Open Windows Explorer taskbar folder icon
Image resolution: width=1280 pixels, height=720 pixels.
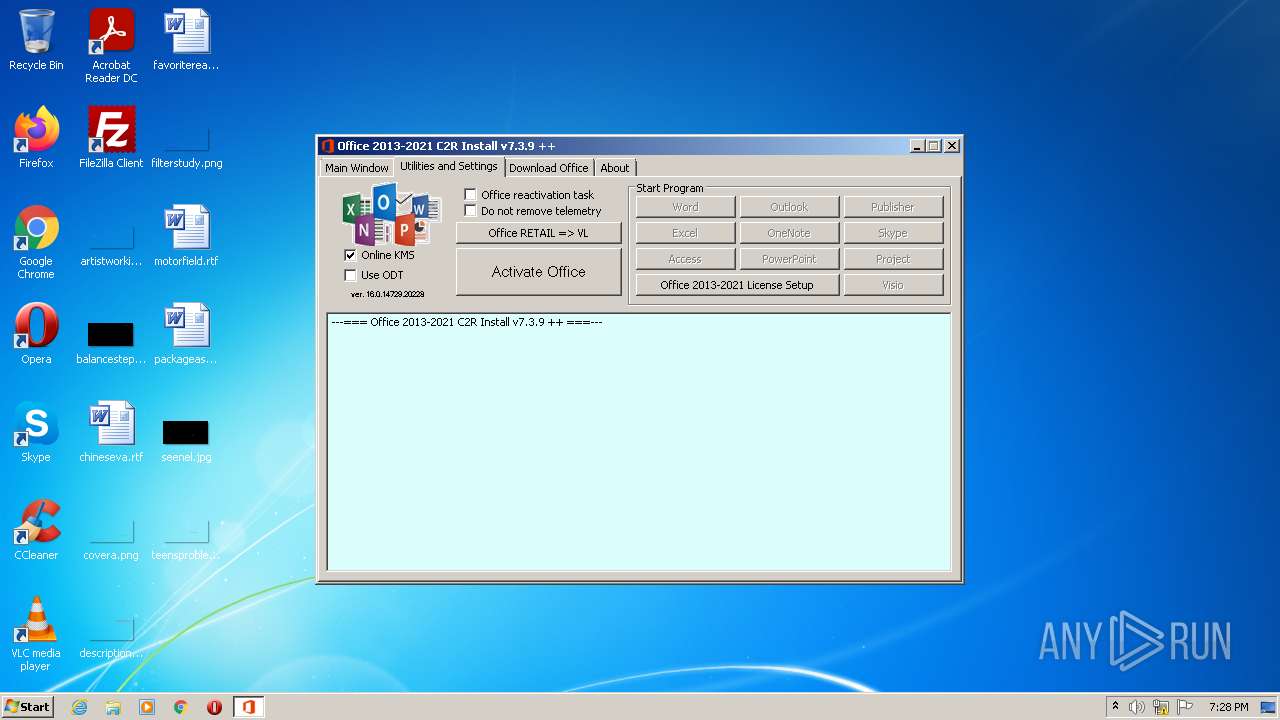[x=113, y=707]
